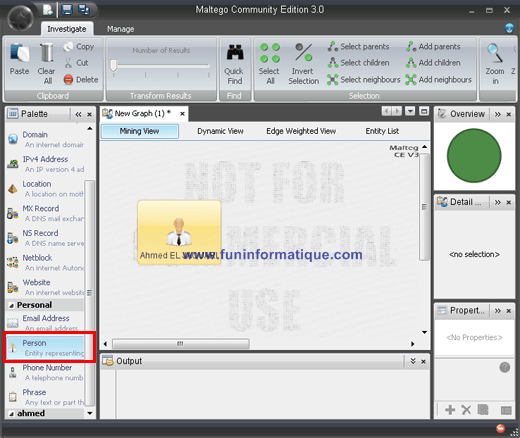Viewport: 520px width, 438px height.
Task: Select the Ahmed EL person entity node
Action: point(179,232)
